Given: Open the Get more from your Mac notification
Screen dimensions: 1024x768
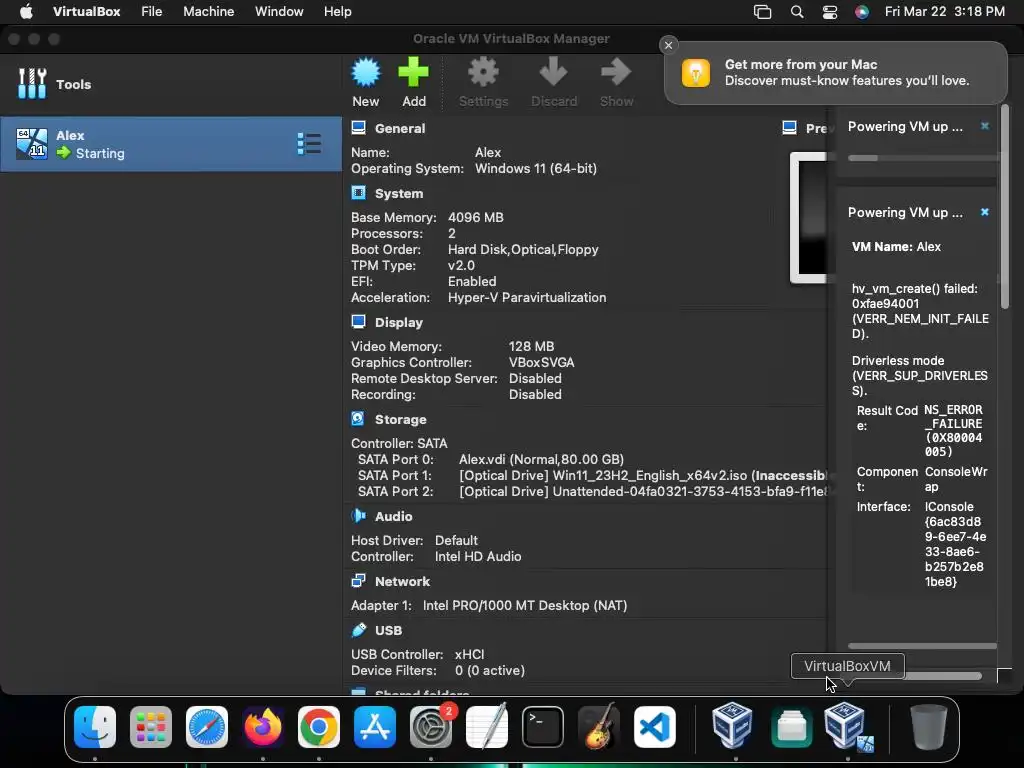Looking at the screenshot, I should pos(835,72).
